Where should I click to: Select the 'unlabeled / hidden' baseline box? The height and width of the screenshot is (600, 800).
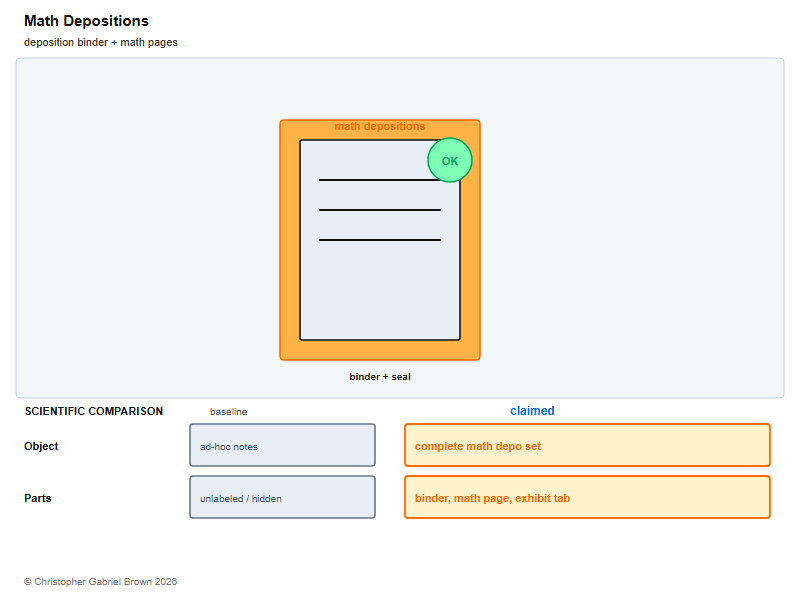[x=282, y=497]
